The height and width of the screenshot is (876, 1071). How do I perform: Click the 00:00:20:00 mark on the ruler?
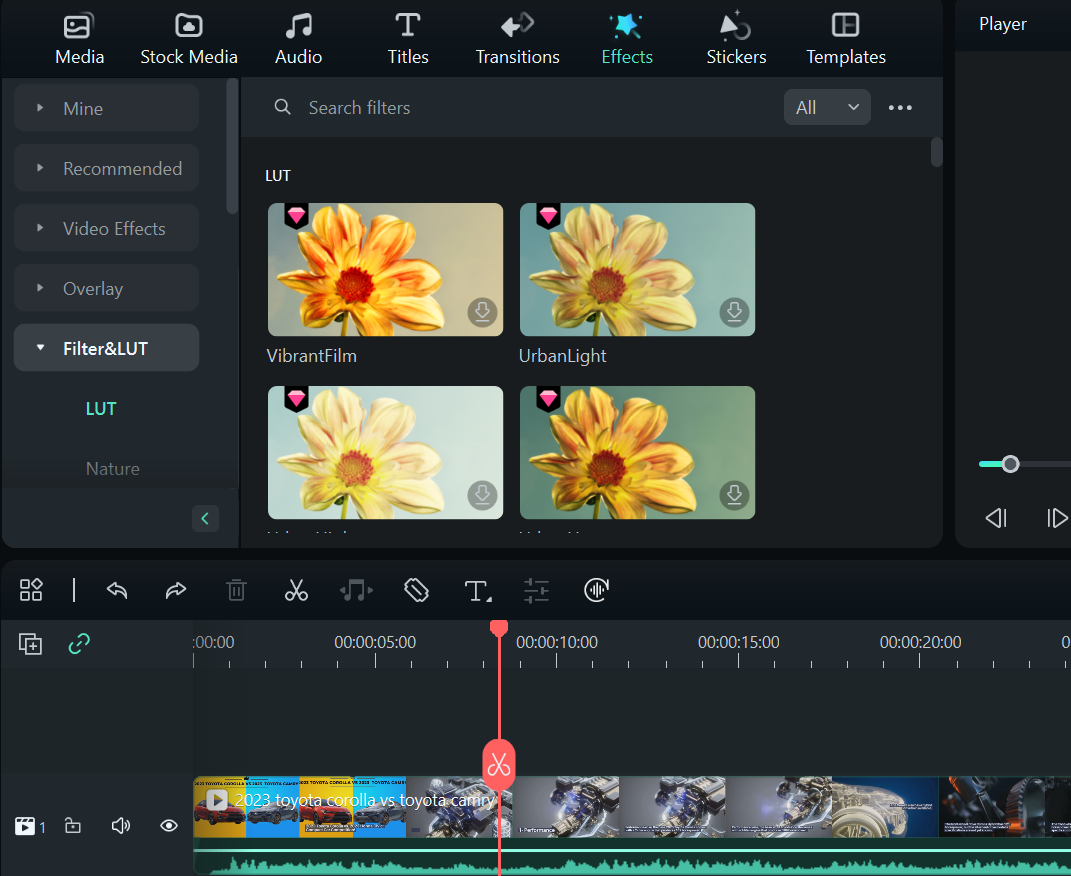[x=920, y=642]
